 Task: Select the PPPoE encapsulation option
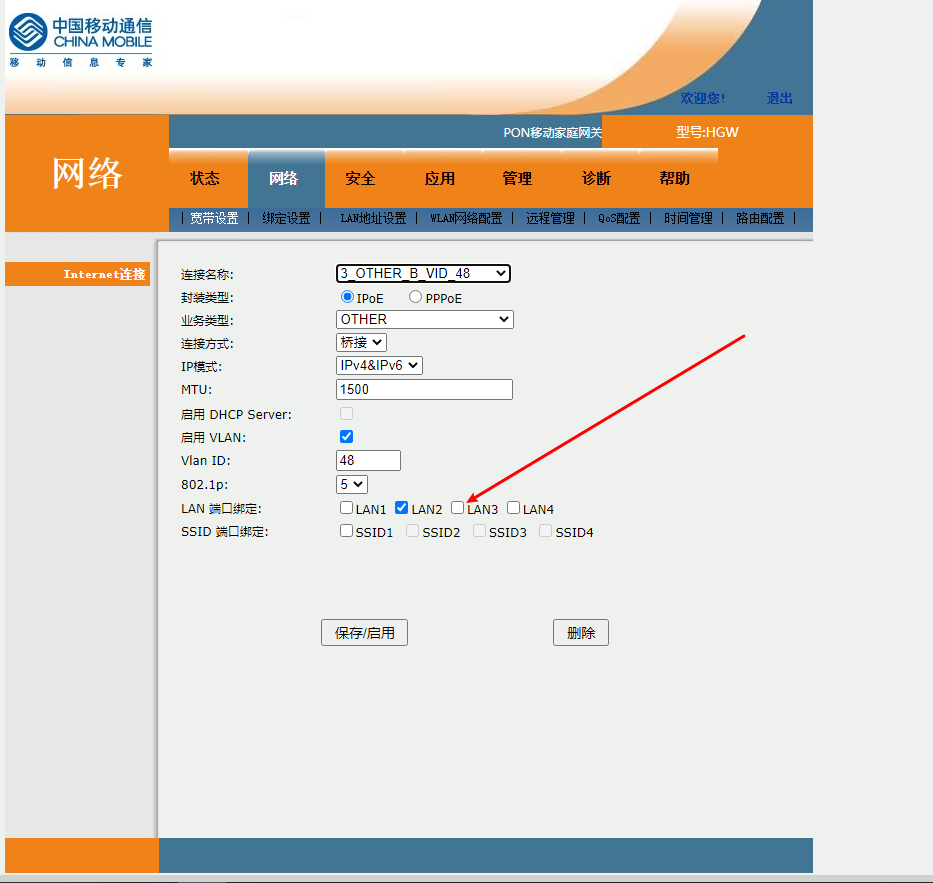(416, 297)
